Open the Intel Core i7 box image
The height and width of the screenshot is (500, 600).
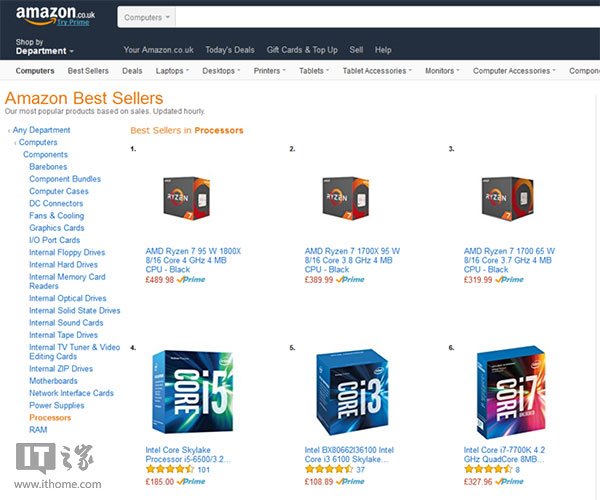coord(511,393)
